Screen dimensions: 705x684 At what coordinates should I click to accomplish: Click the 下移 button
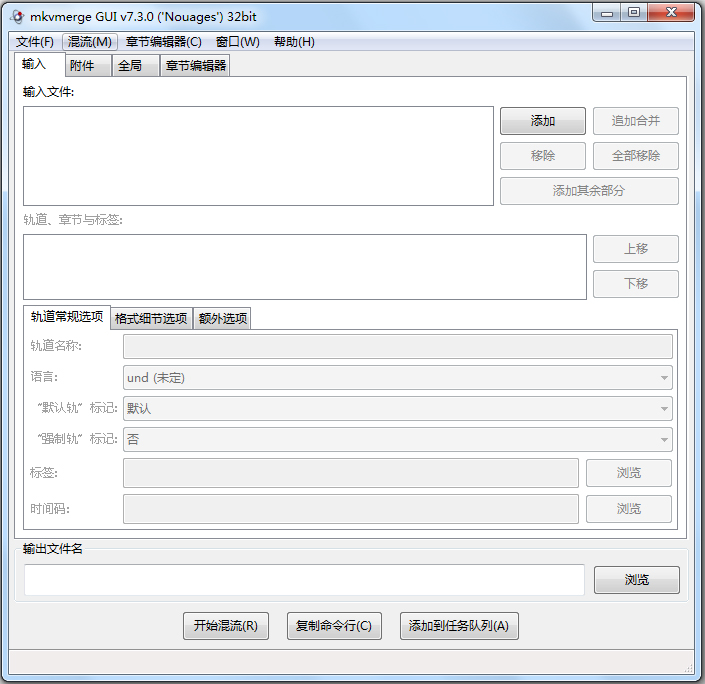click(635, 283)
